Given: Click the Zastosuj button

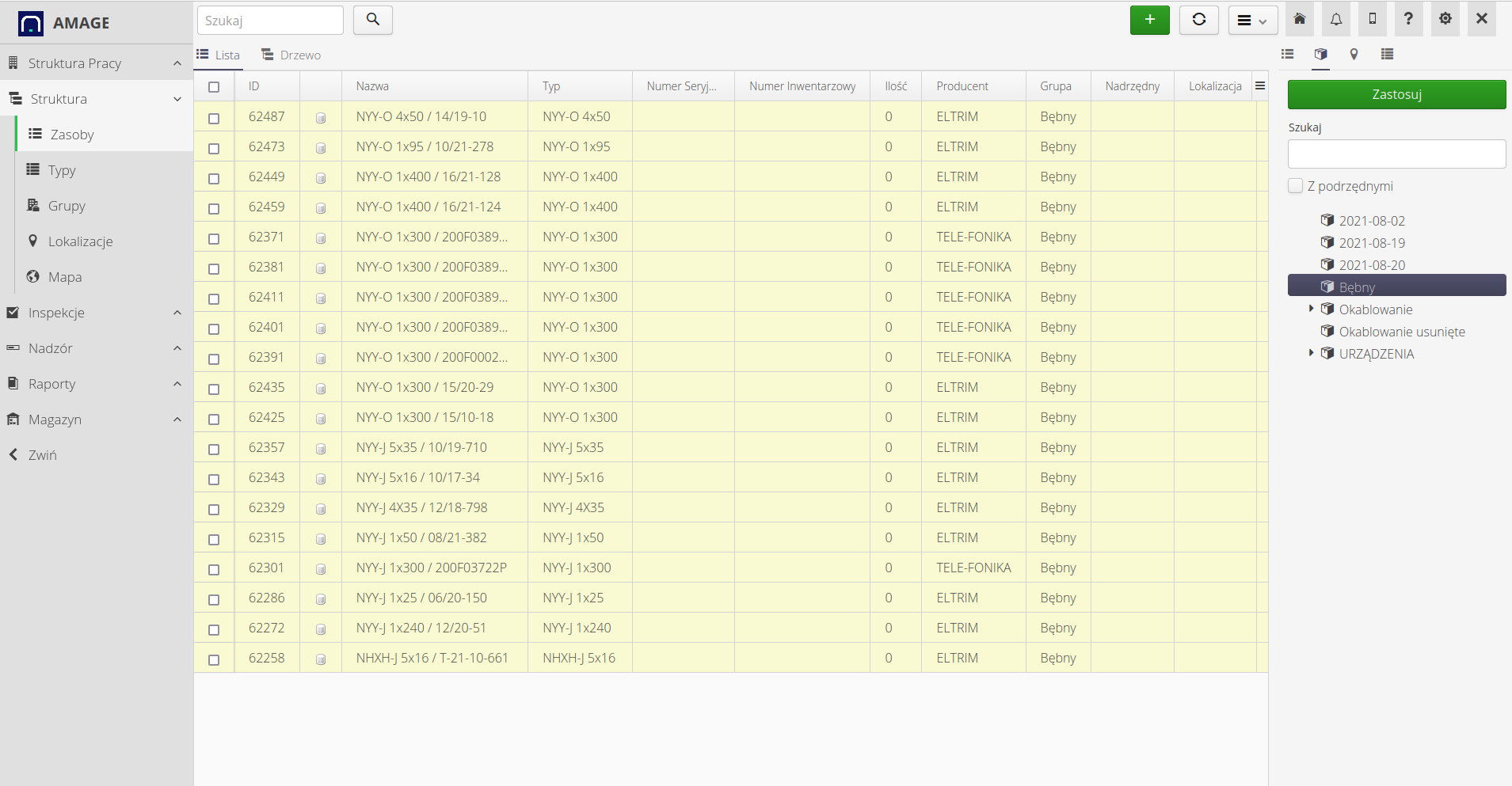Looking at the screenshot, I should coord(1396,94).
